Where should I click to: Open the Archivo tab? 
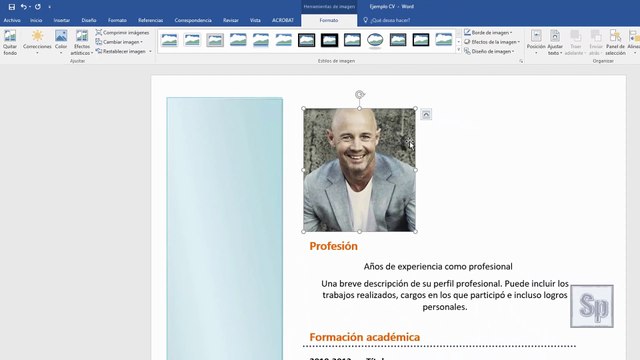click(x=12, y=20)
